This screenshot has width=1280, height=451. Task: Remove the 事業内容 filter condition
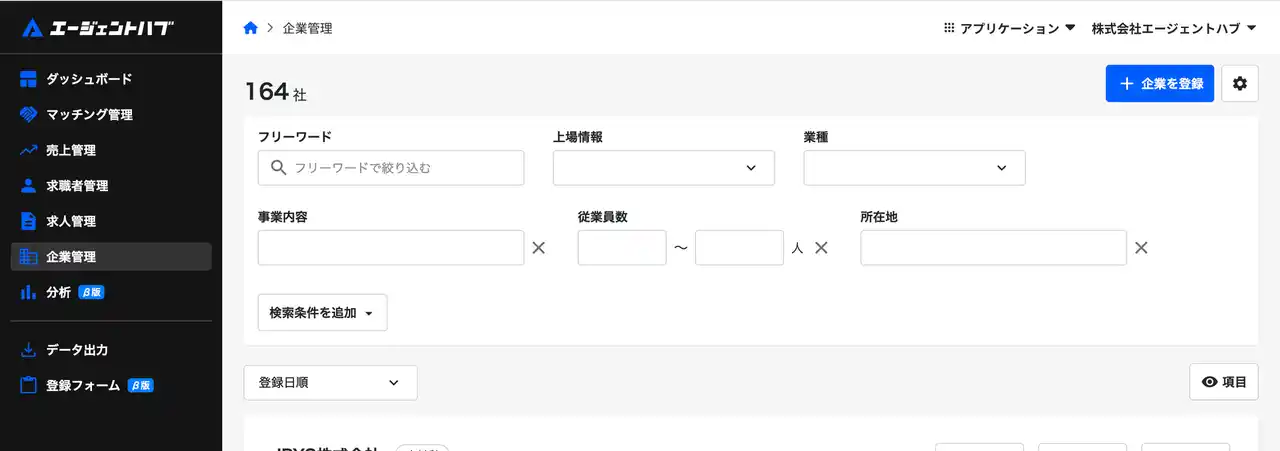coord(538,248)
